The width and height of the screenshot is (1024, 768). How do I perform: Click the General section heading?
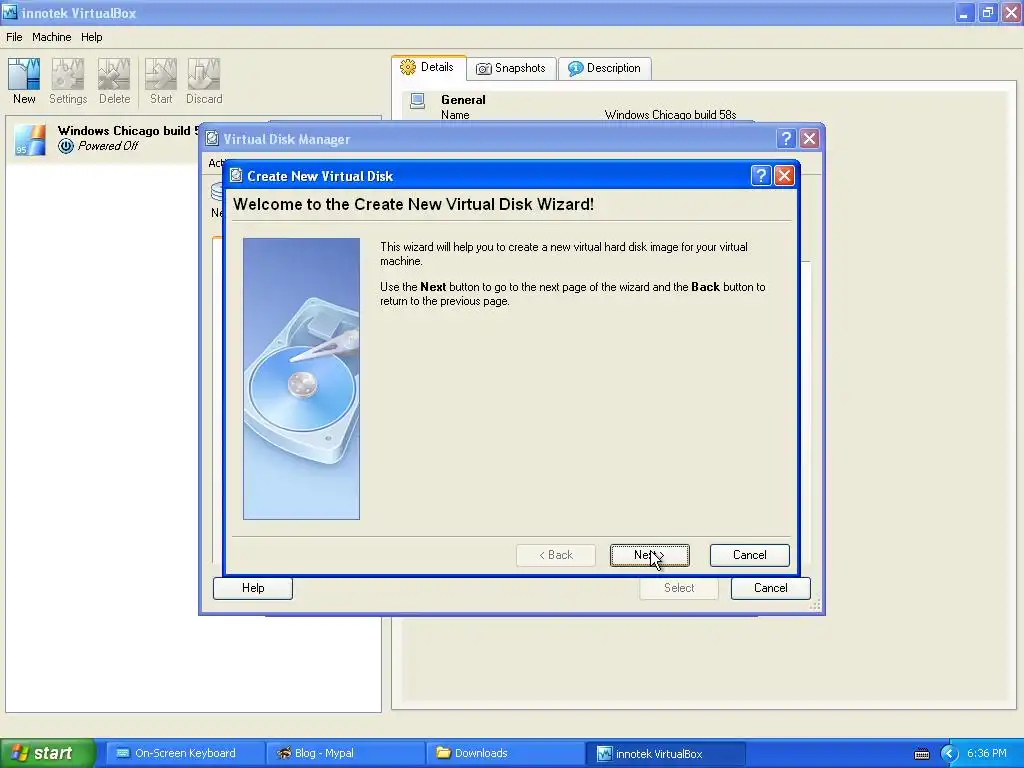[x=463, y=99]
